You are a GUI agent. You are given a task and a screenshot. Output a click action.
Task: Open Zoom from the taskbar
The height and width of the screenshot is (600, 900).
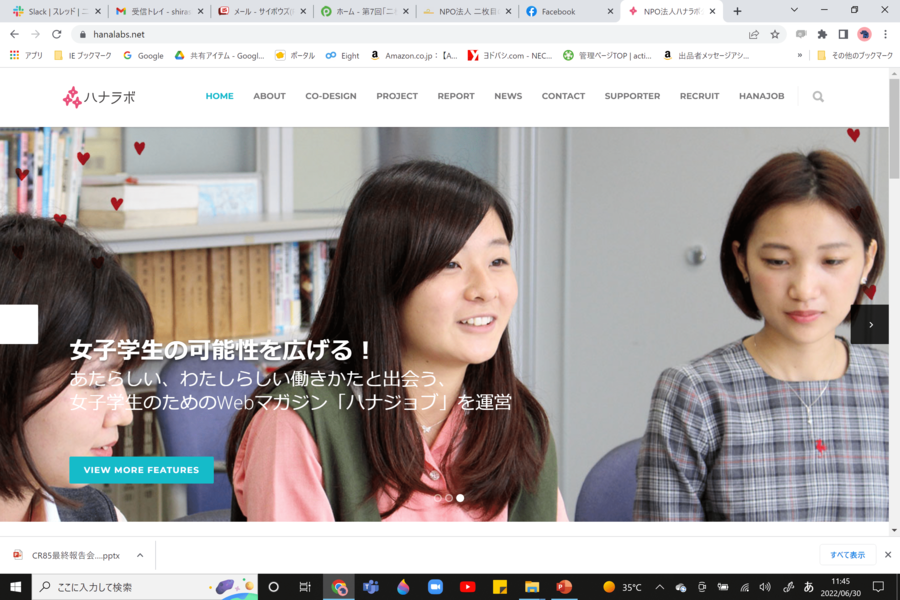[x=435, y=587]
